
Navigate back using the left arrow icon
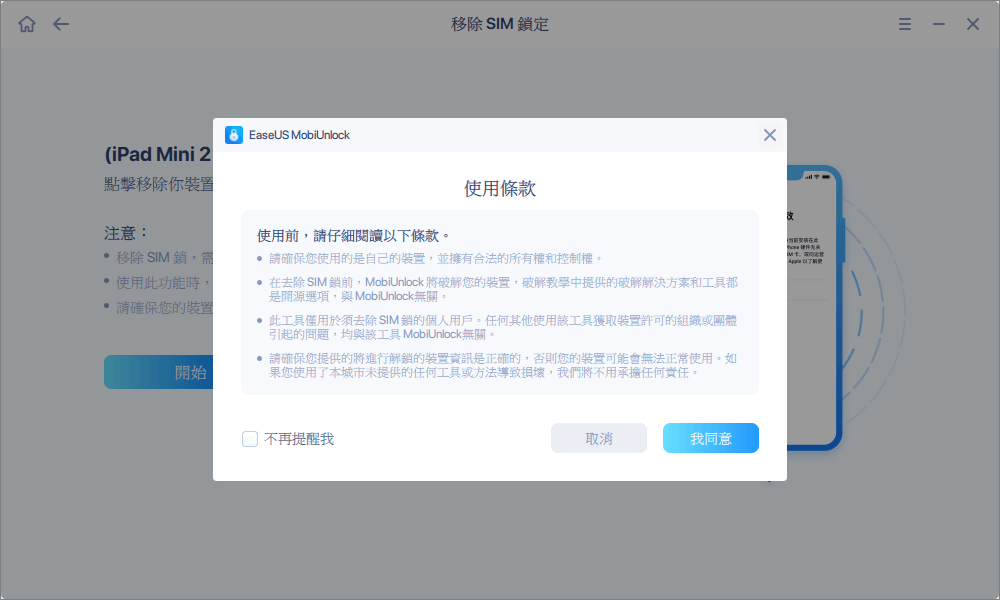coord(60,23)
